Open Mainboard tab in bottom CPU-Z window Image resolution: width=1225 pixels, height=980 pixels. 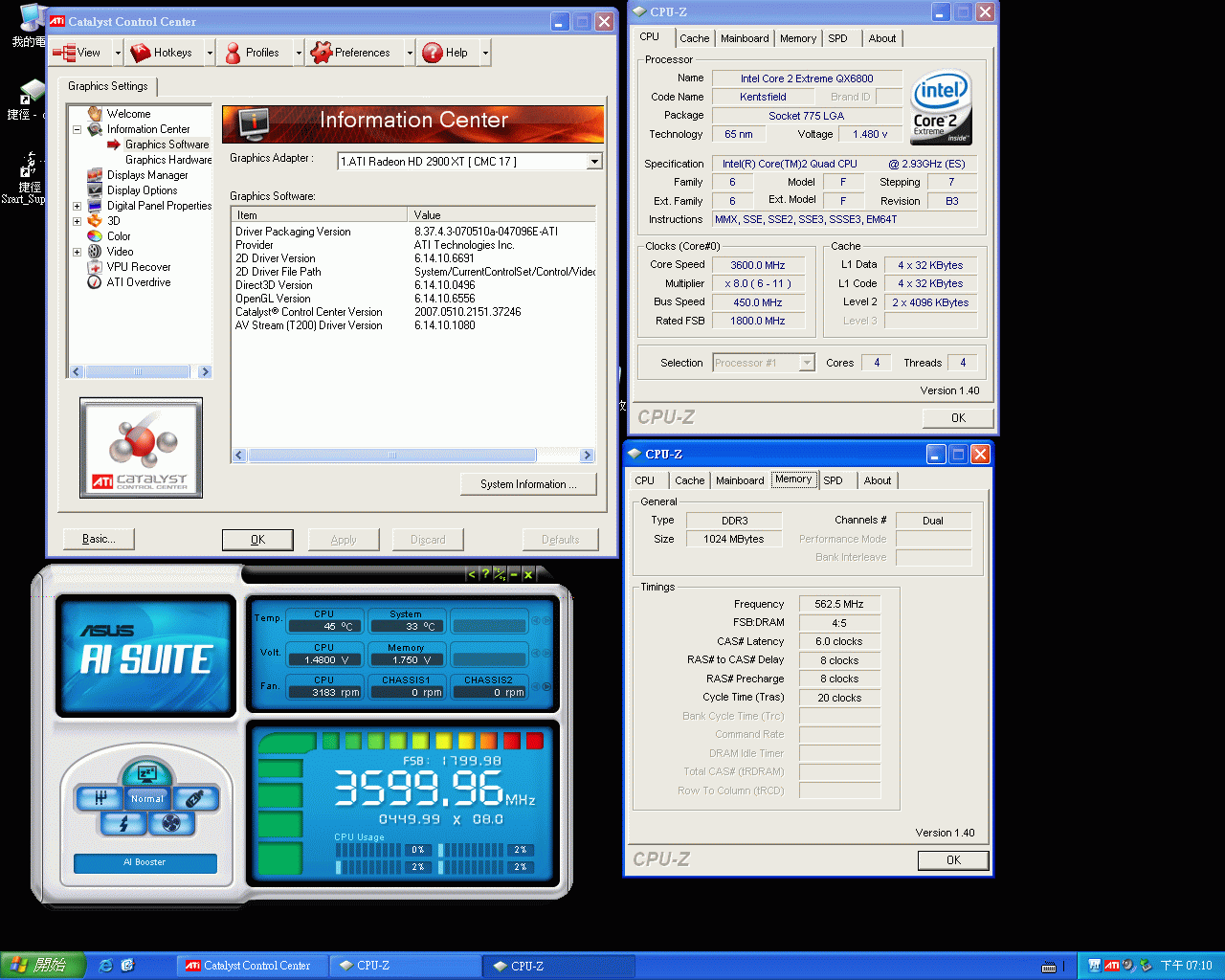(740, 481)
